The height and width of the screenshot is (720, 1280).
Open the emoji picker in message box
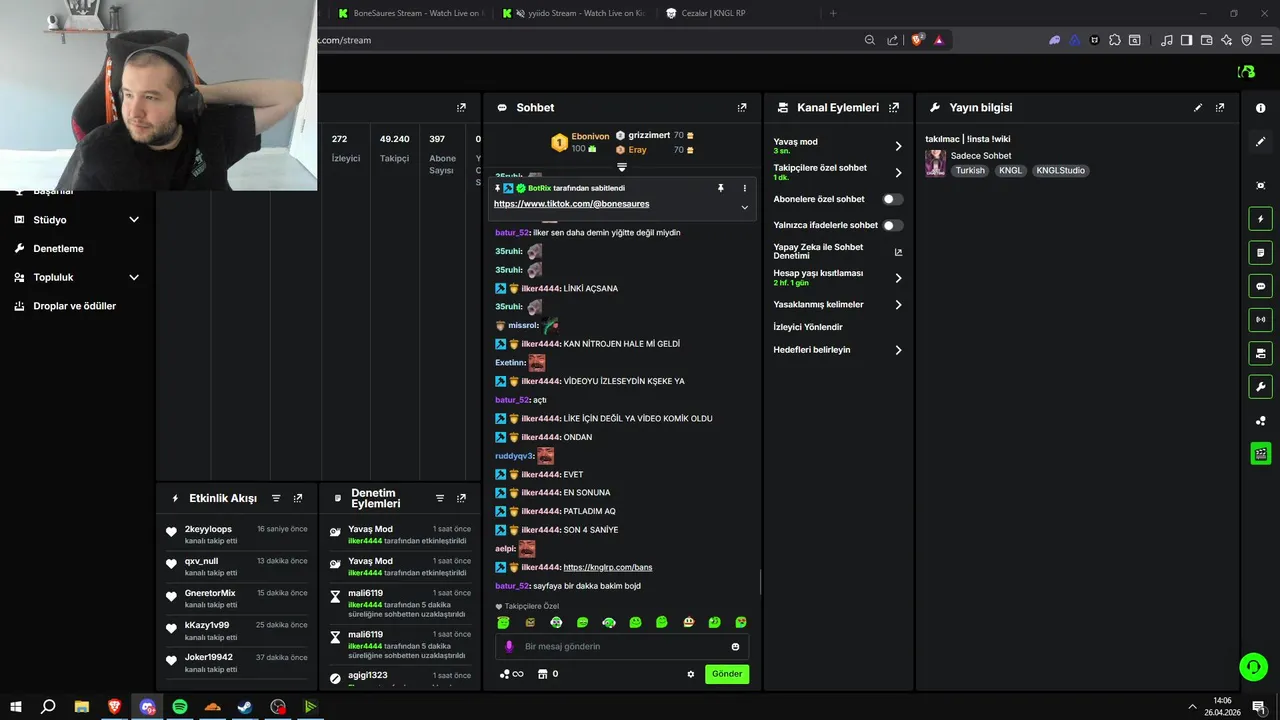click(735, 647)
